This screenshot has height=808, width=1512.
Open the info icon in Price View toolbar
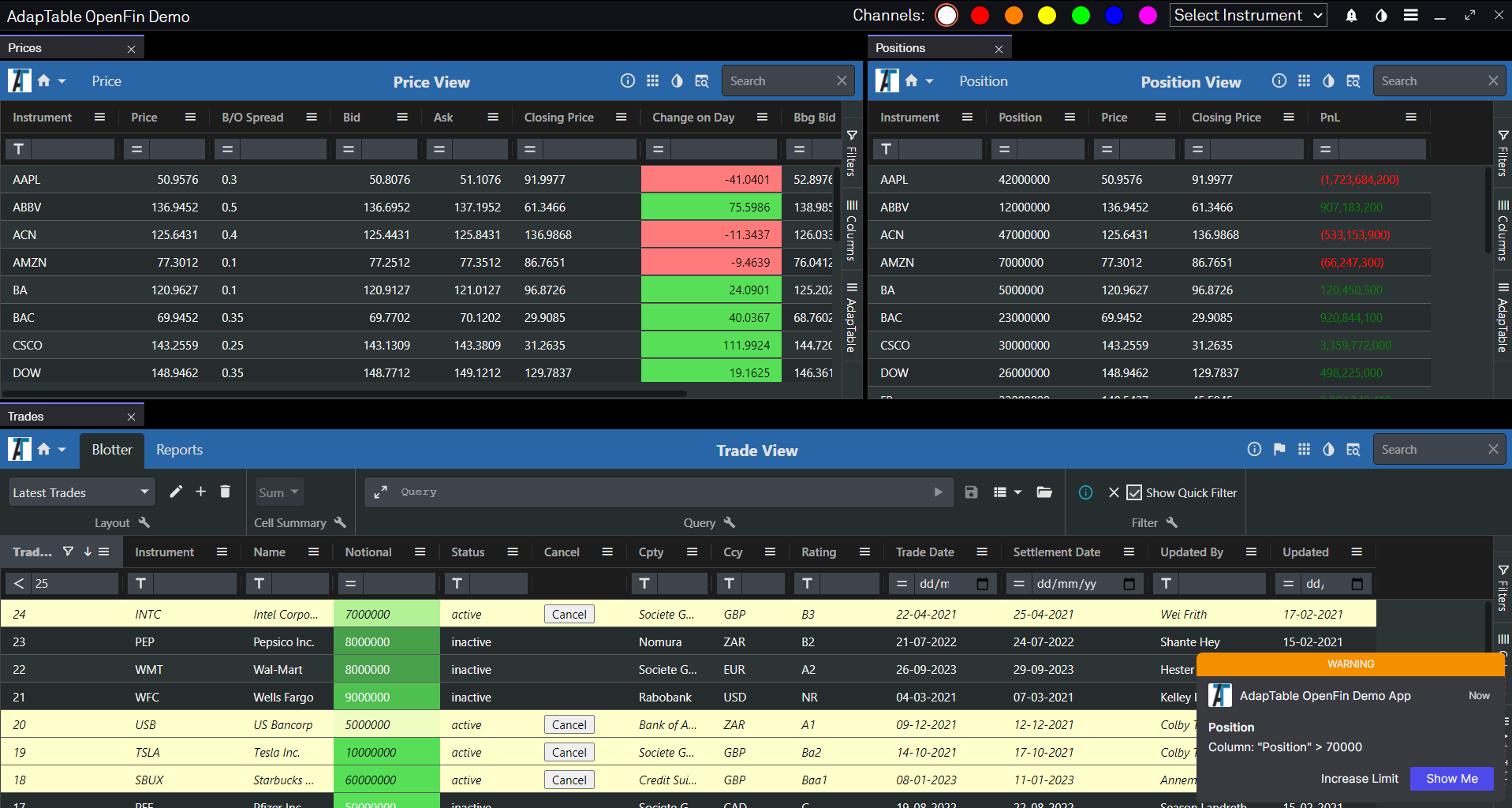[627, 80]
